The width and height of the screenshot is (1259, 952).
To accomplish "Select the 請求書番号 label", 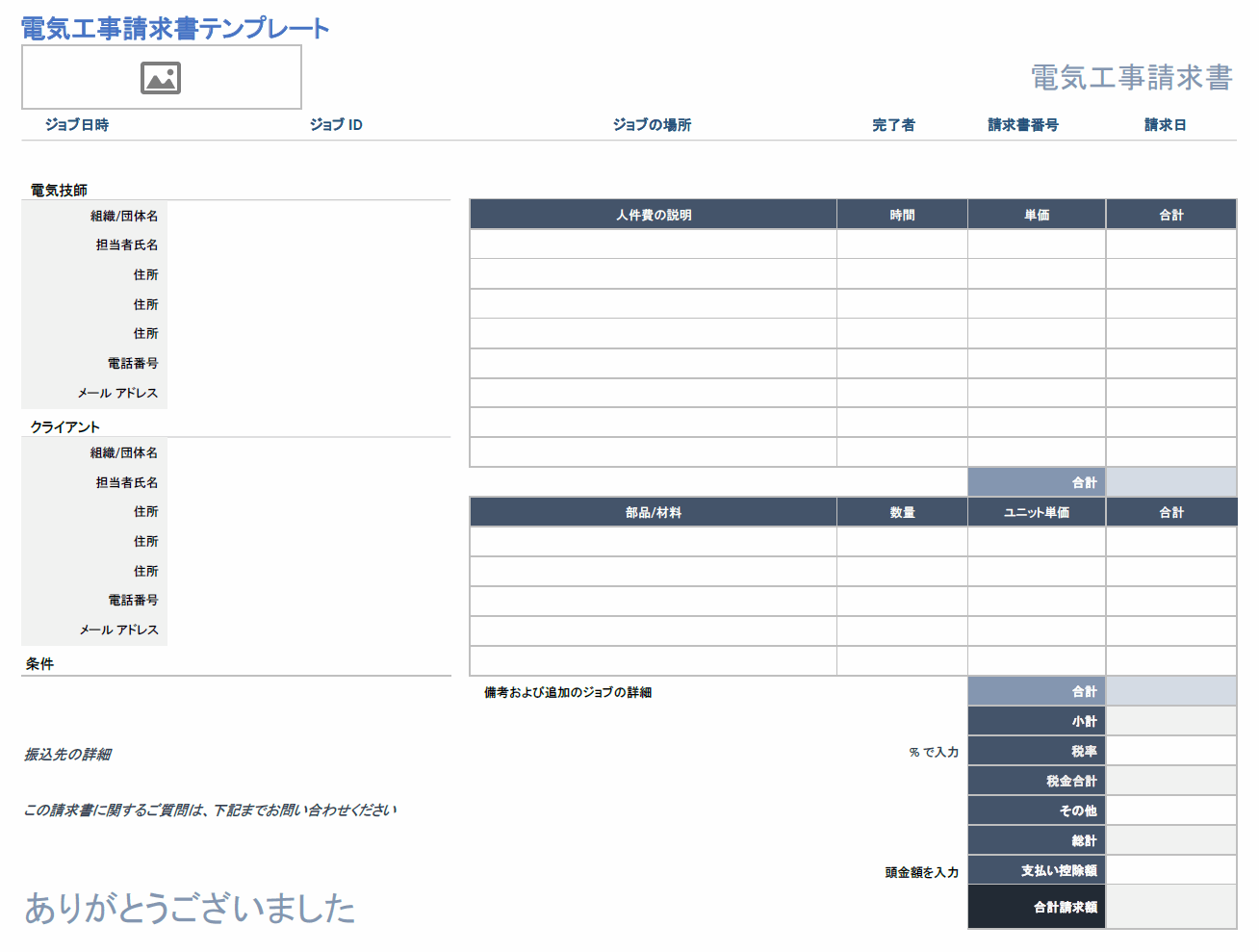I will (1023, 125).
